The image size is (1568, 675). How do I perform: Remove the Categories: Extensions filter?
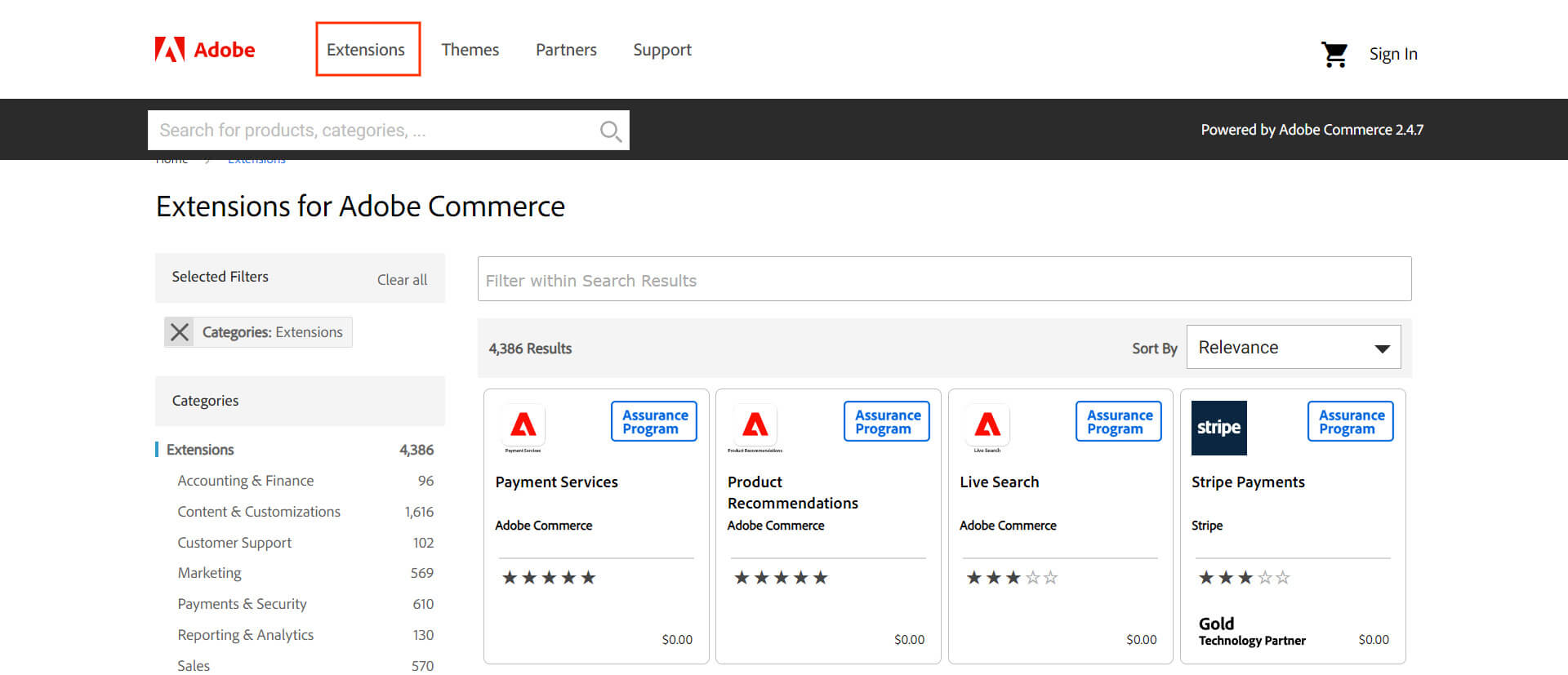click(180, 332)
